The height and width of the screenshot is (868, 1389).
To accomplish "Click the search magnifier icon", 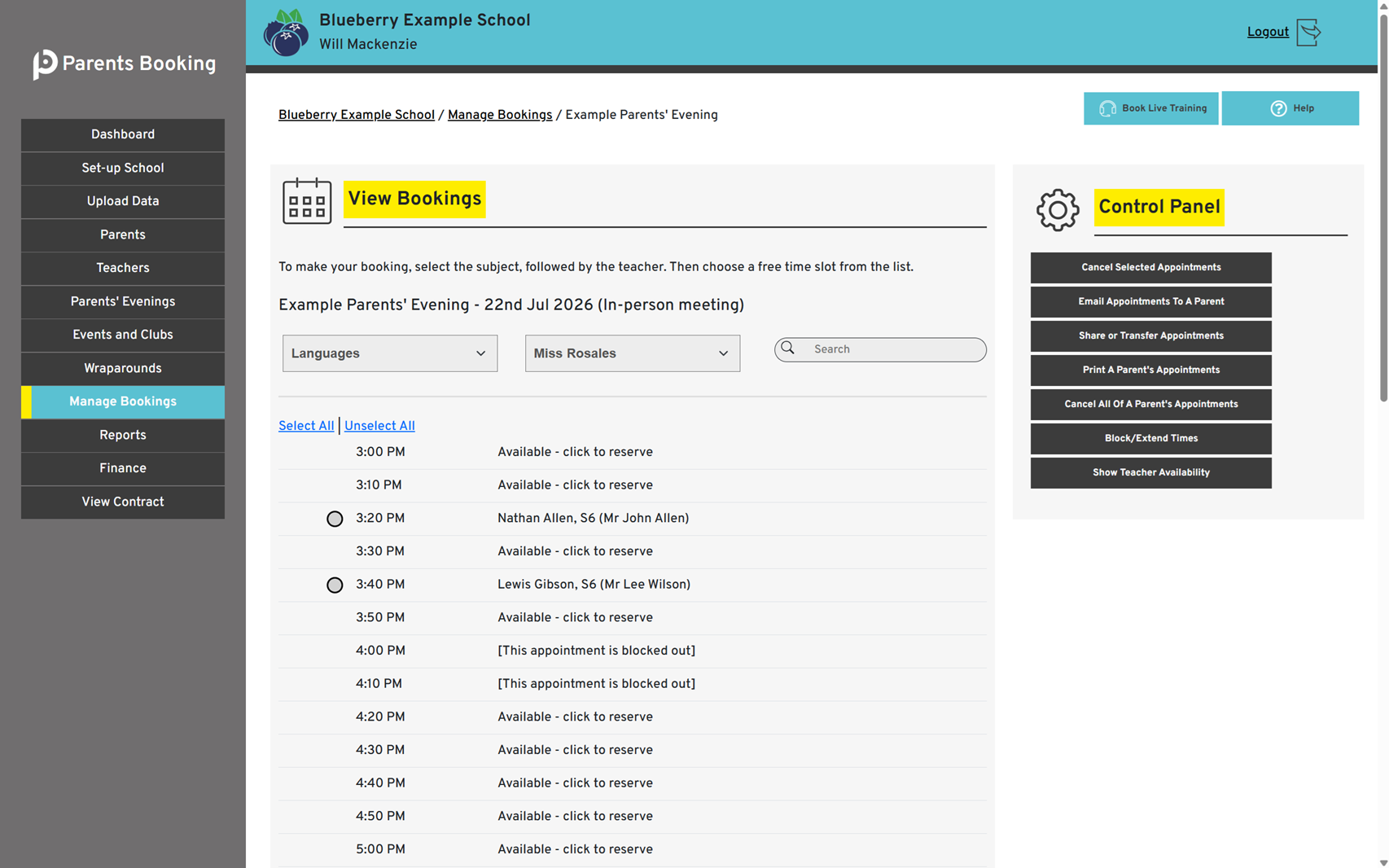I will tap(787, 349).
